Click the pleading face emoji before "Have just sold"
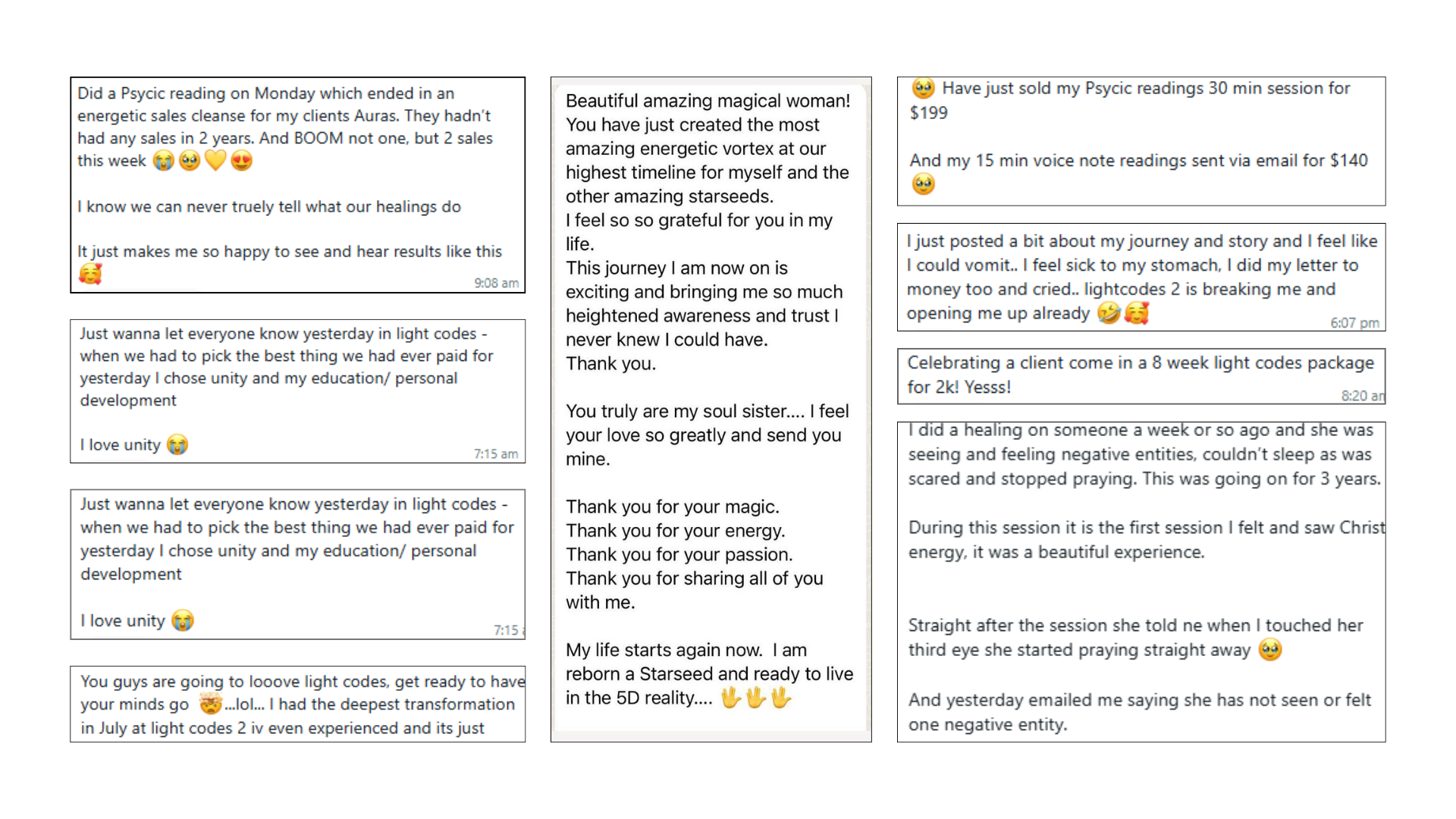1456x819 pixels. click(x=923, y=89)
